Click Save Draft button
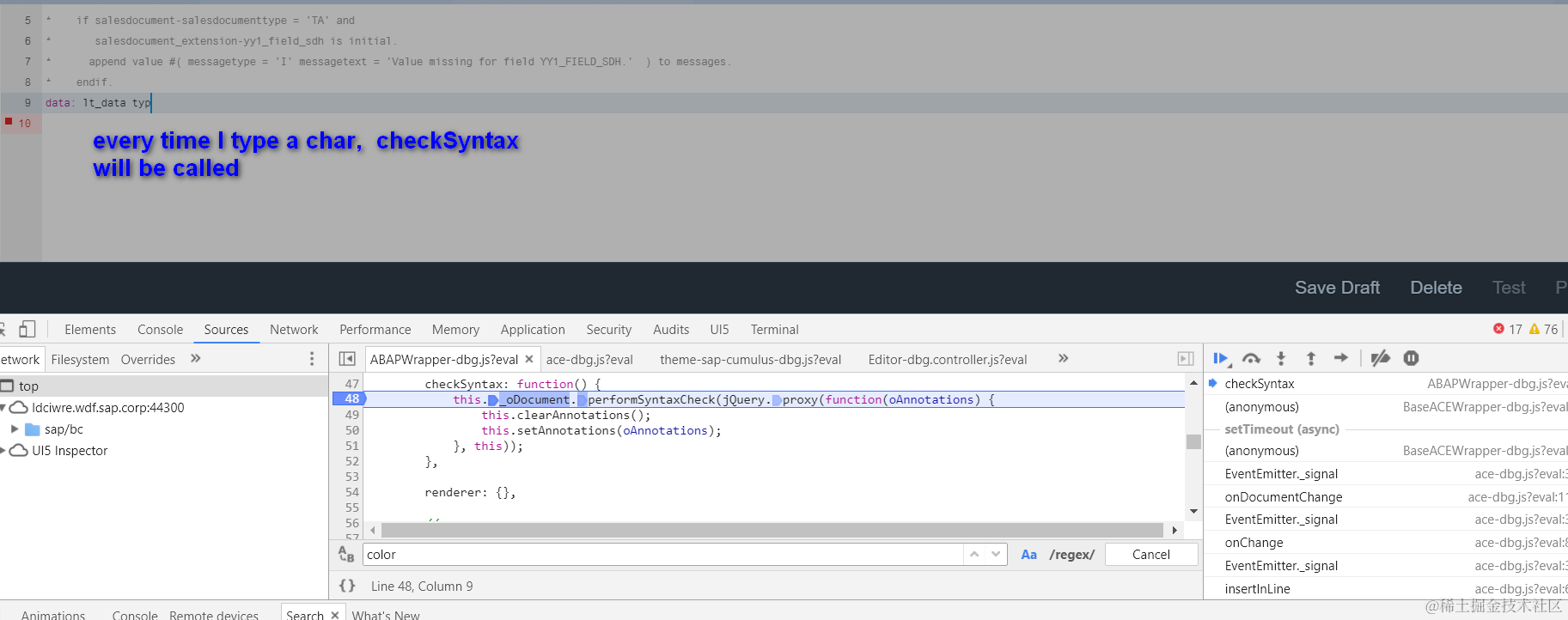Image resolution: width=1568 pixels, height=620 pixels. pos(1337,288)
